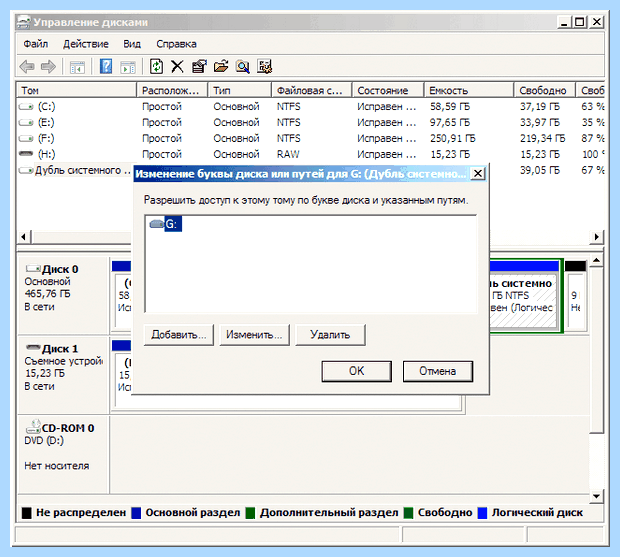Click the Forward arrow toolbar icon
Image resolution: width=620 pixels, height=557 pixels.
point(48,66)
